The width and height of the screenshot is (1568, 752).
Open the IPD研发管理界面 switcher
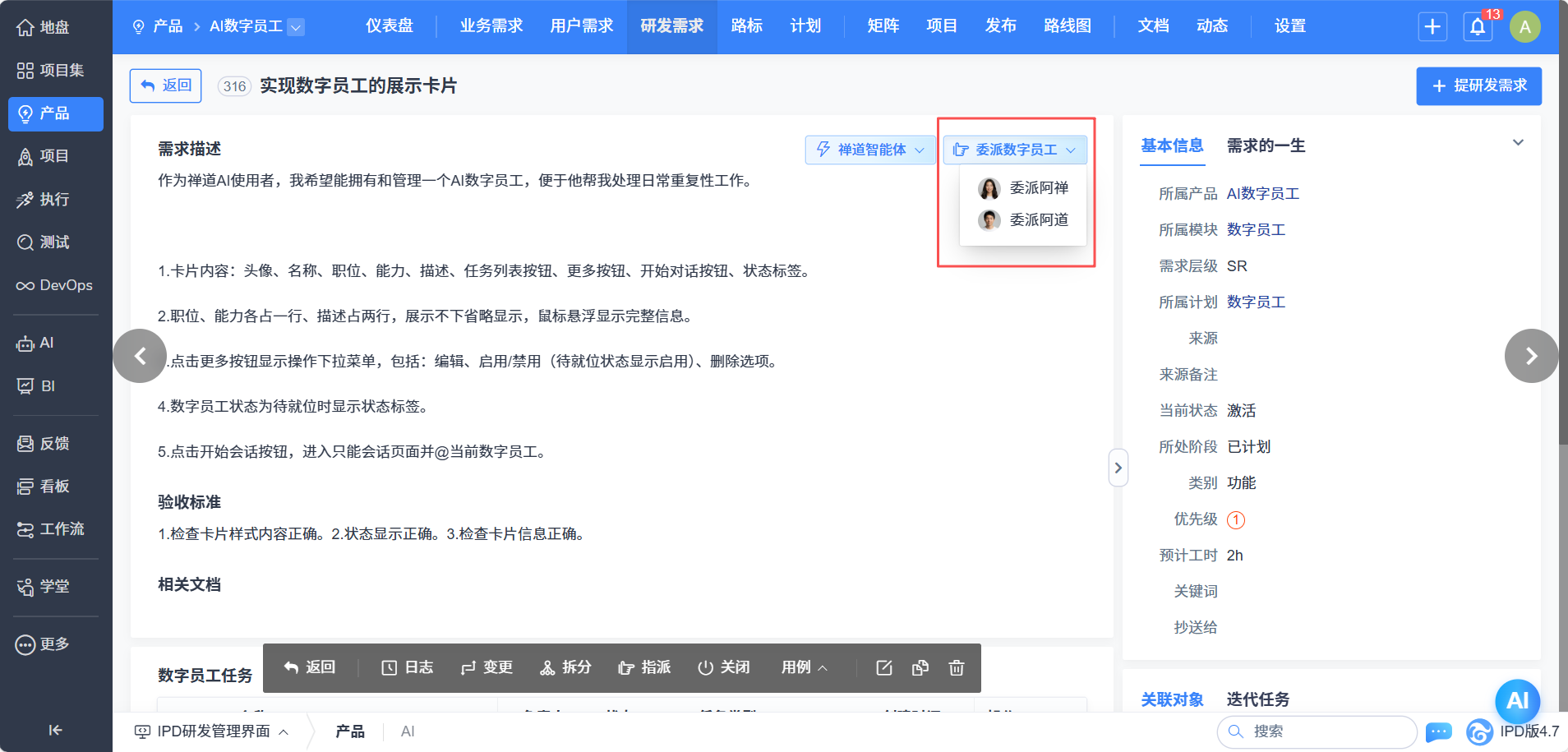click(x=211, y=731)
